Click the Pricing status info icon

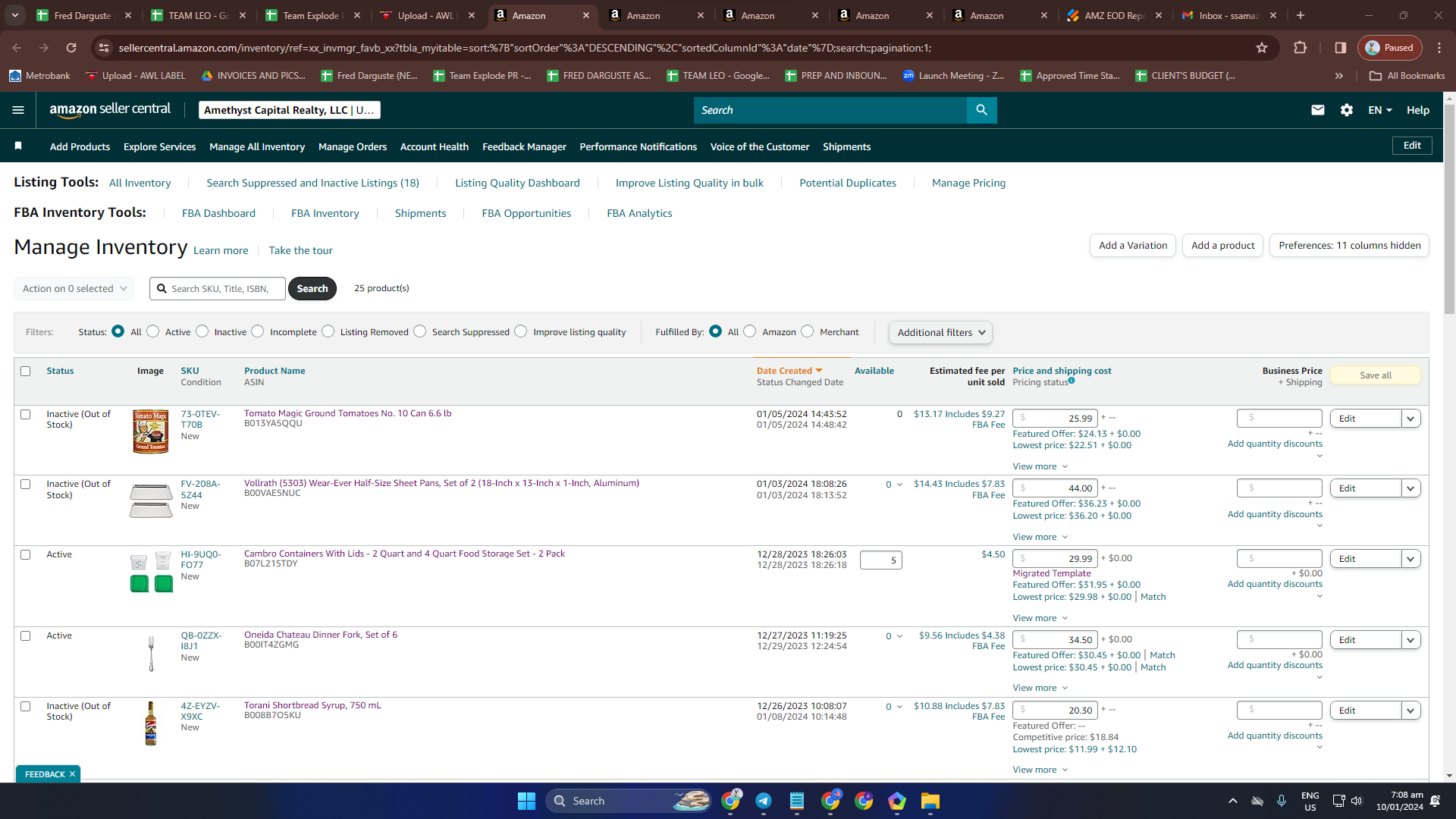1072,381
